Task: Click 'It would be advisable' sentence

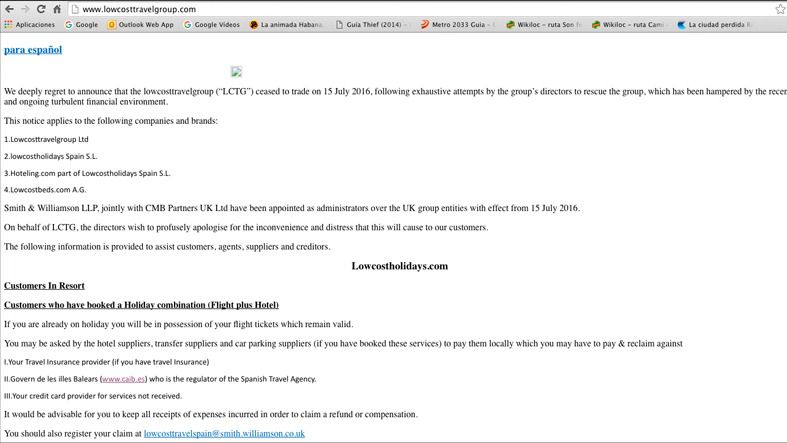Action: (x=211, y=414)
